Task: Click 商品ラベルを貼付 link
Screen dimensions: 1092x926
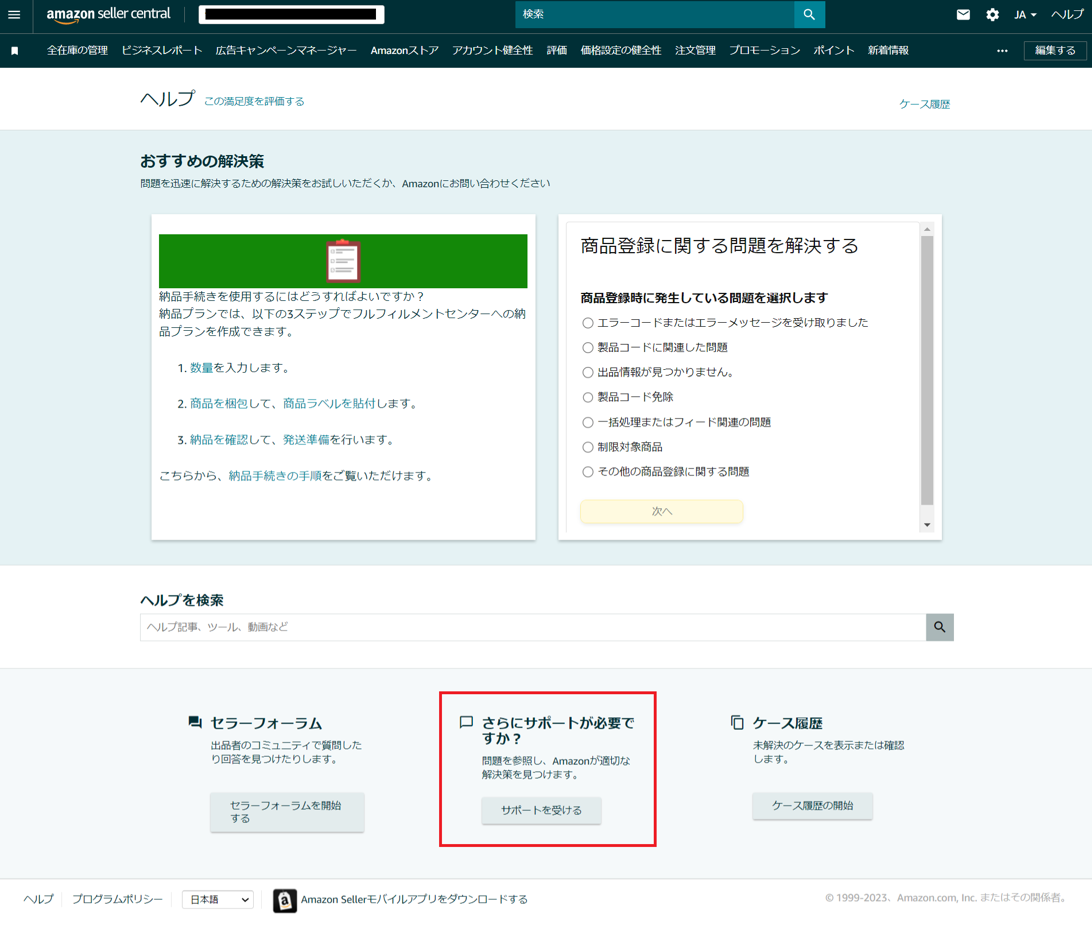Action: click(329, 404)
